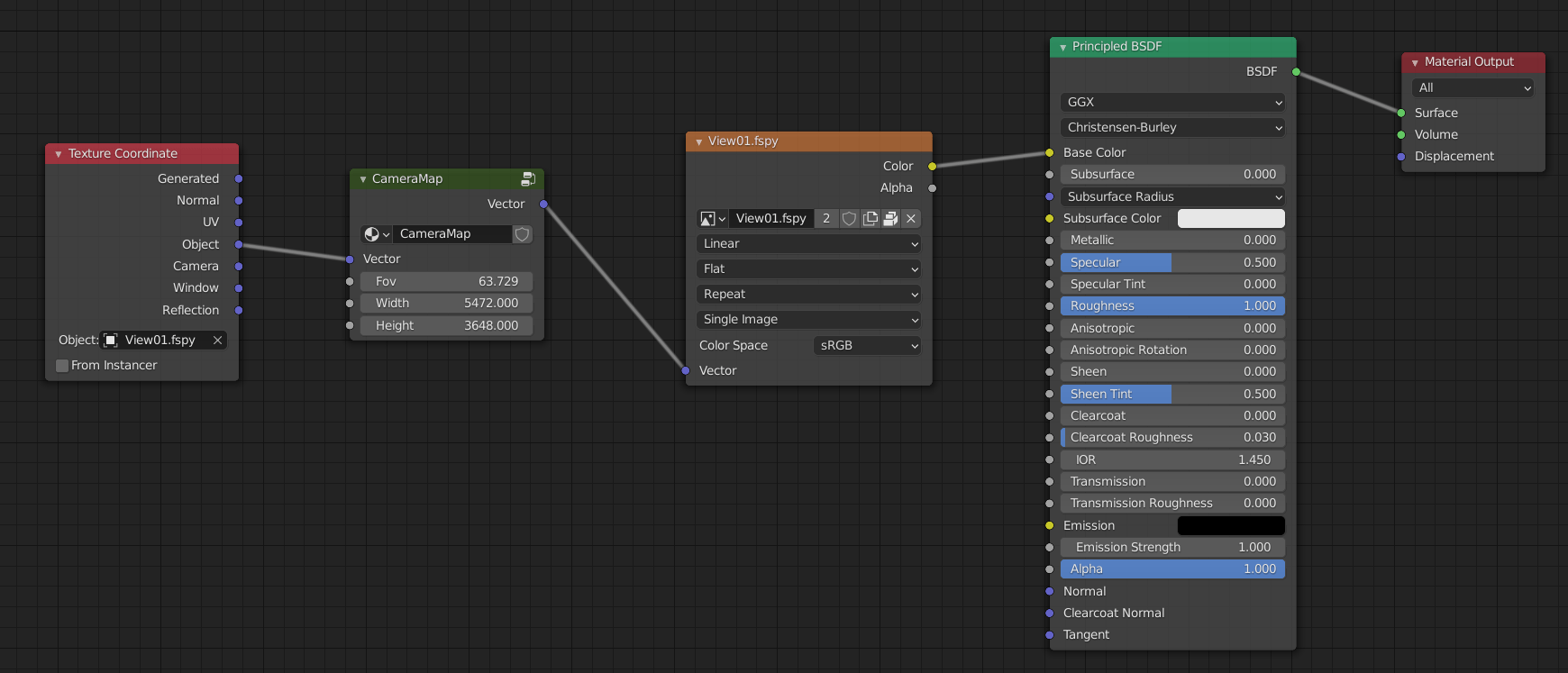1568x673 pixels.
Task: Click the object icon in Texture Coordinate Object field
Action: pyautogui.click(x=111, y=341)
